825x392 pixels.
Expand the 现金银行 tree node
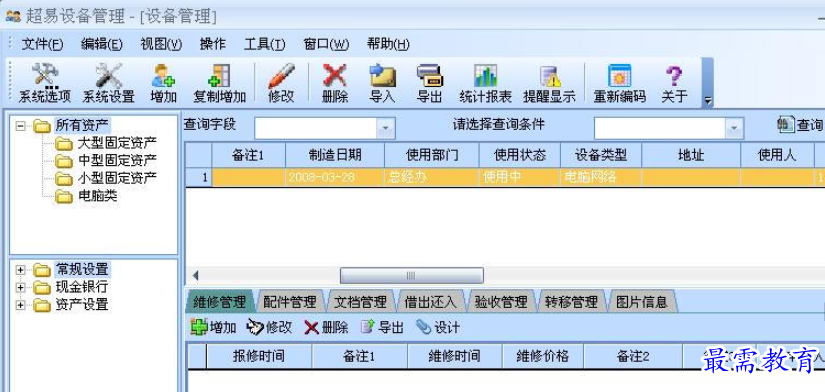pos(21,287)
